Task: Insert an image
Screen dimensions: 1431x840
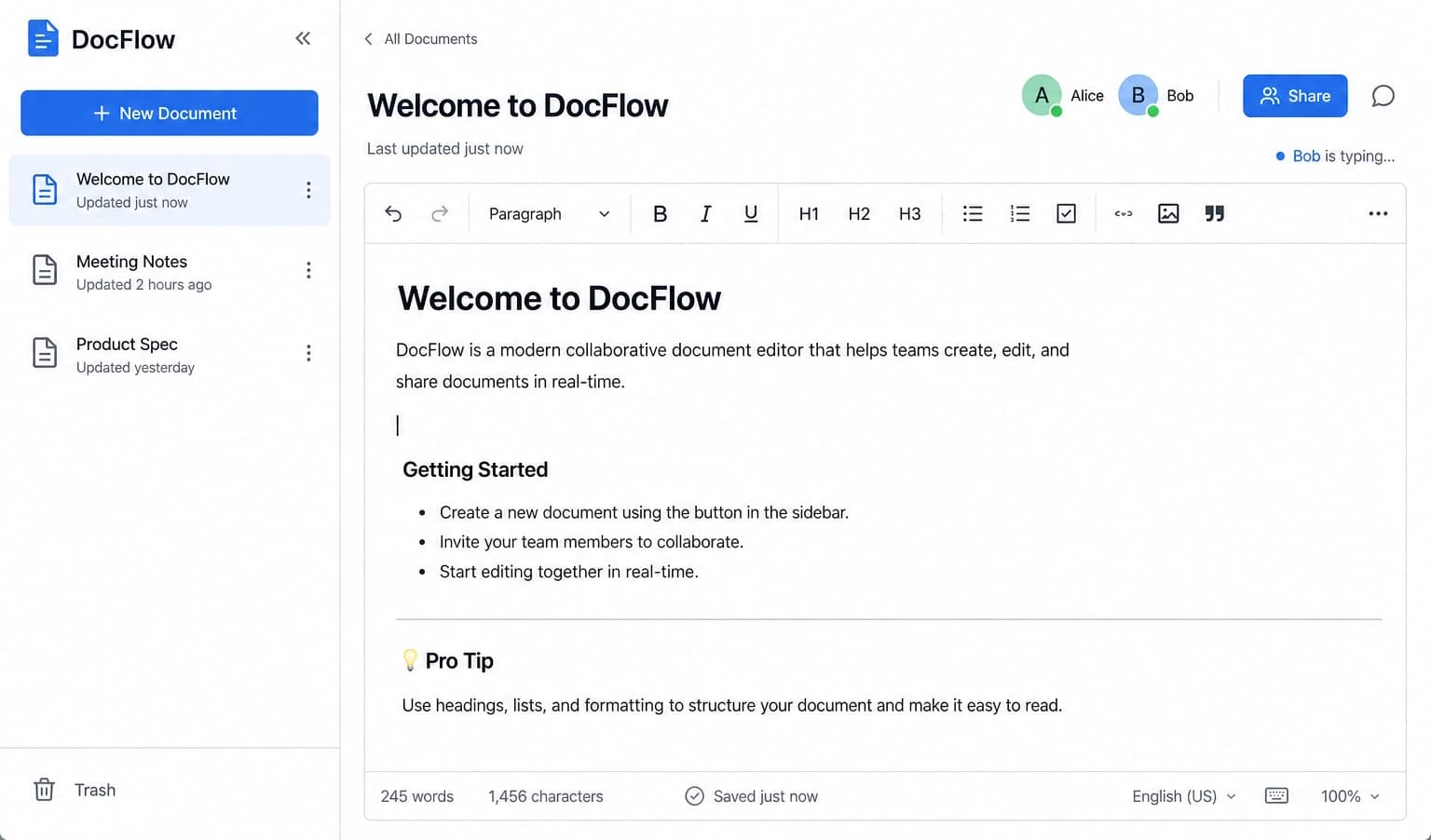Action: (x=1168, y=213)
